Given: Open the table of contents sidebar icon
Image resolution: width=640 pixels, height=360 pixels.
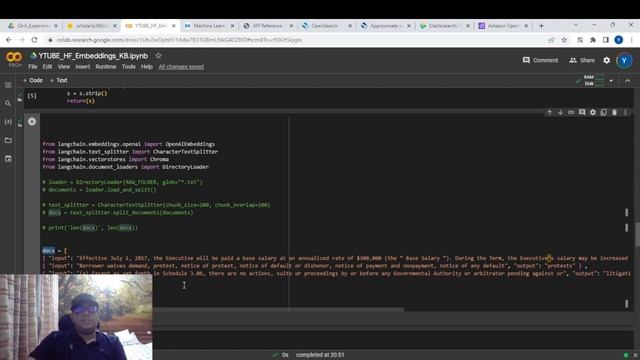Looking at the screenshot, I should [x=8, y=85].
